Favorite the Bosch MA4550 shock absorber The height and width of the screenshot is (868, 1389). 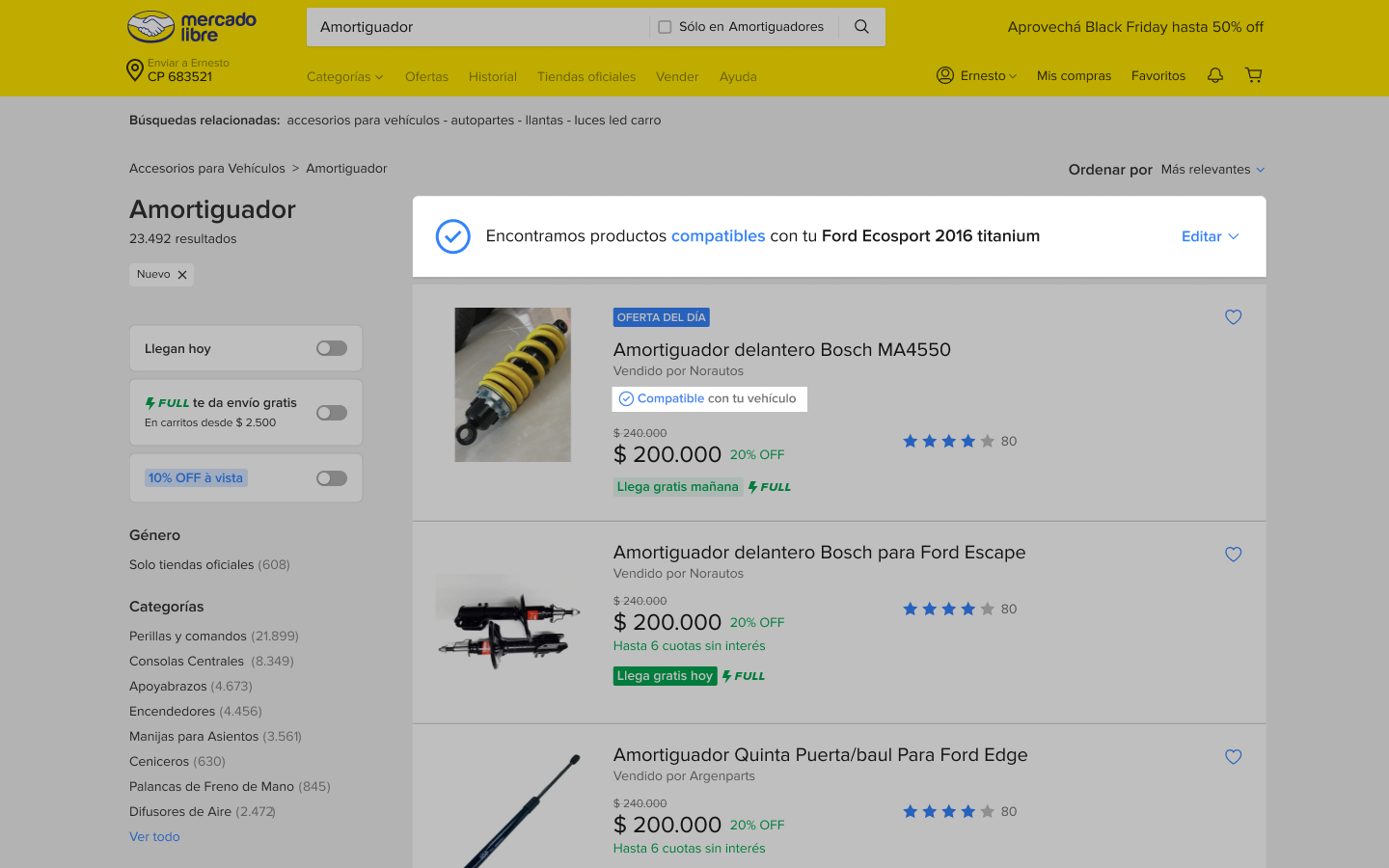coord(1233,317)
